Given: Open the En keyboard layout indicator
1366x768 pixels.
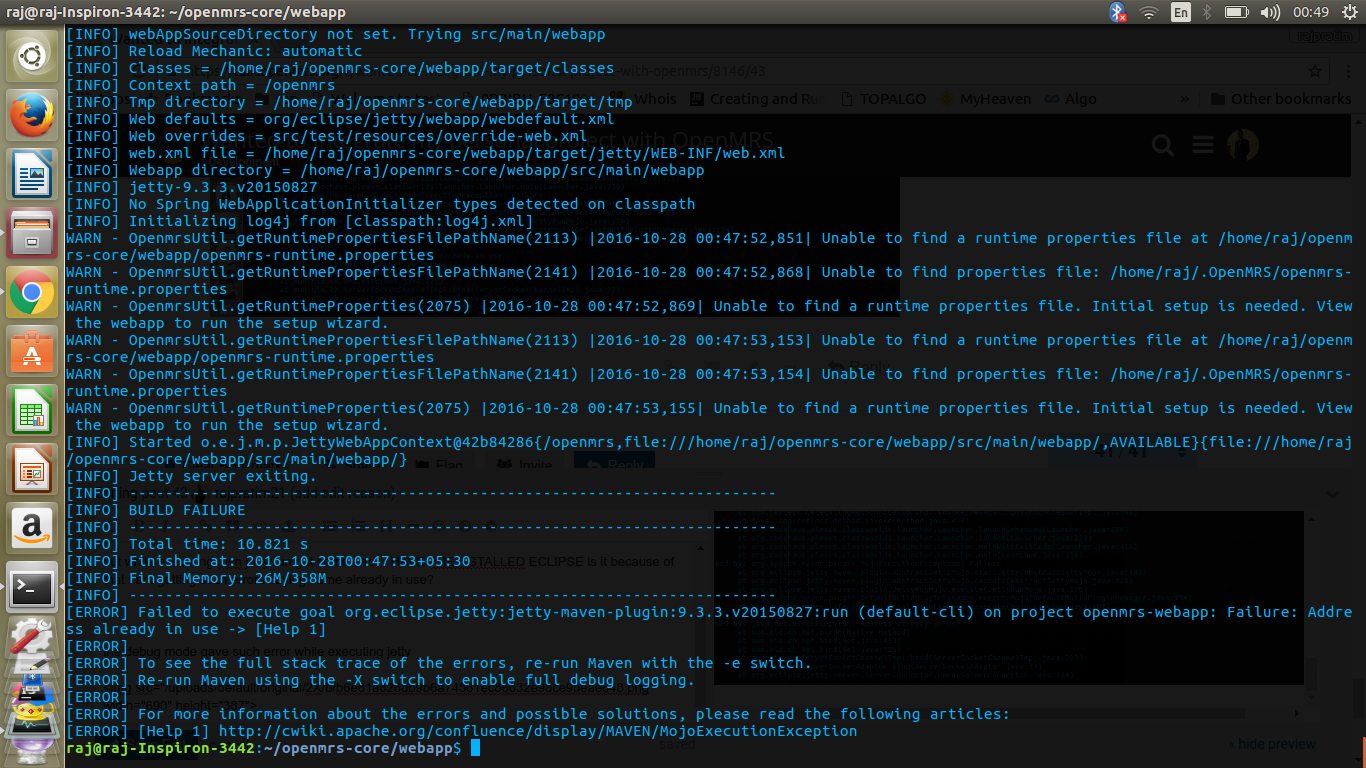Looking at the screenshot, I should [1181, 12].
